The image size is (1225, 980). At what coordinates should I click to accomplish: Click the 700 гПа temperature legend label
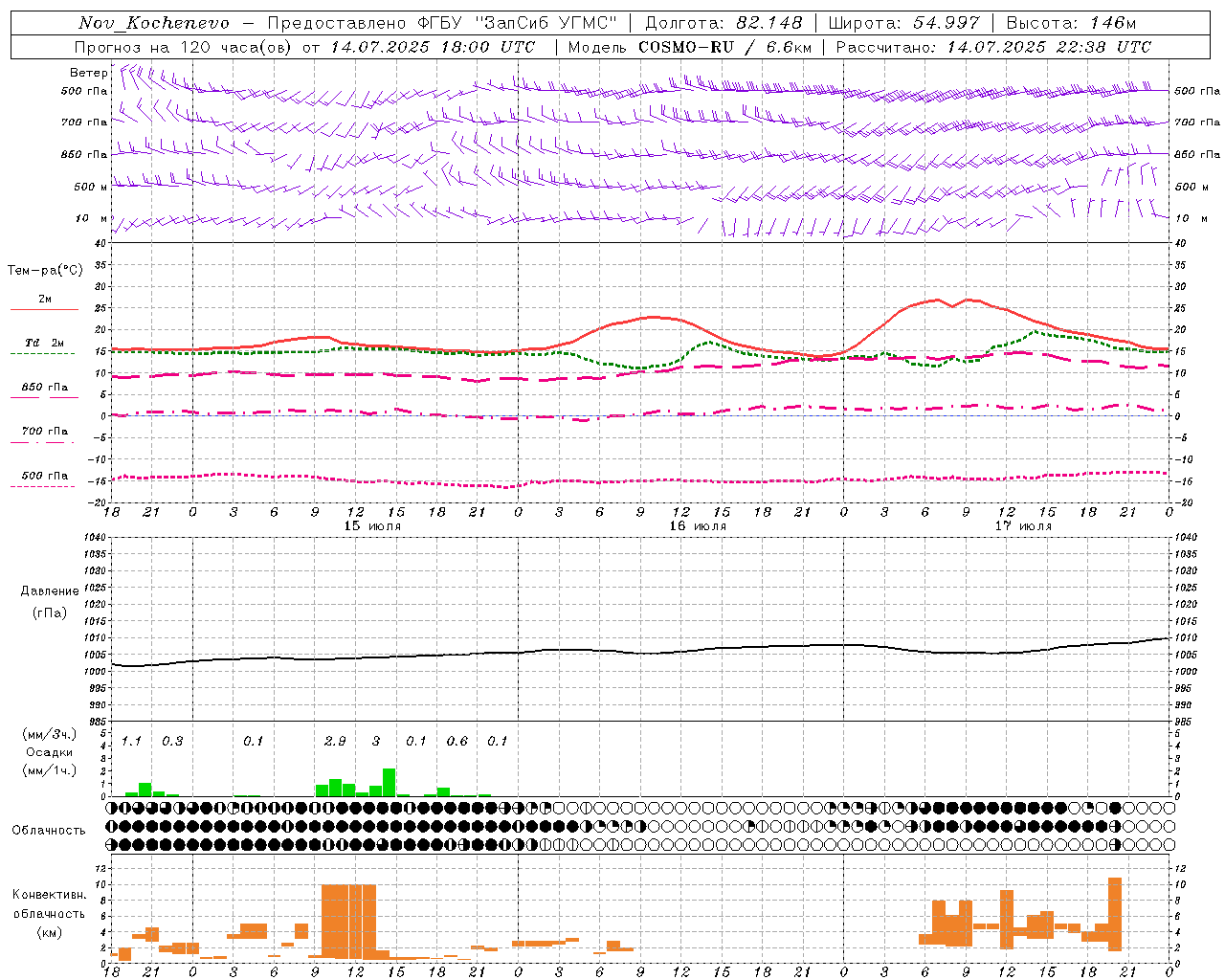point(45,431)
